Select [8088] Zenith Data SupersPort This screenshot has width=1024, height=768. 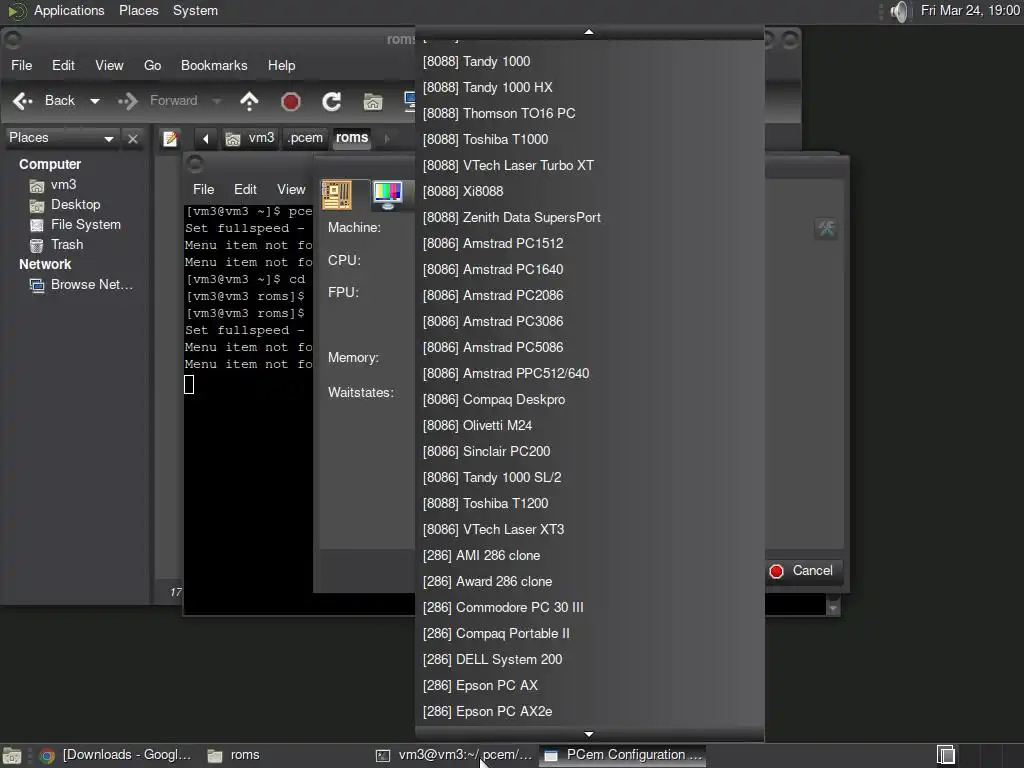coord(589,217)
